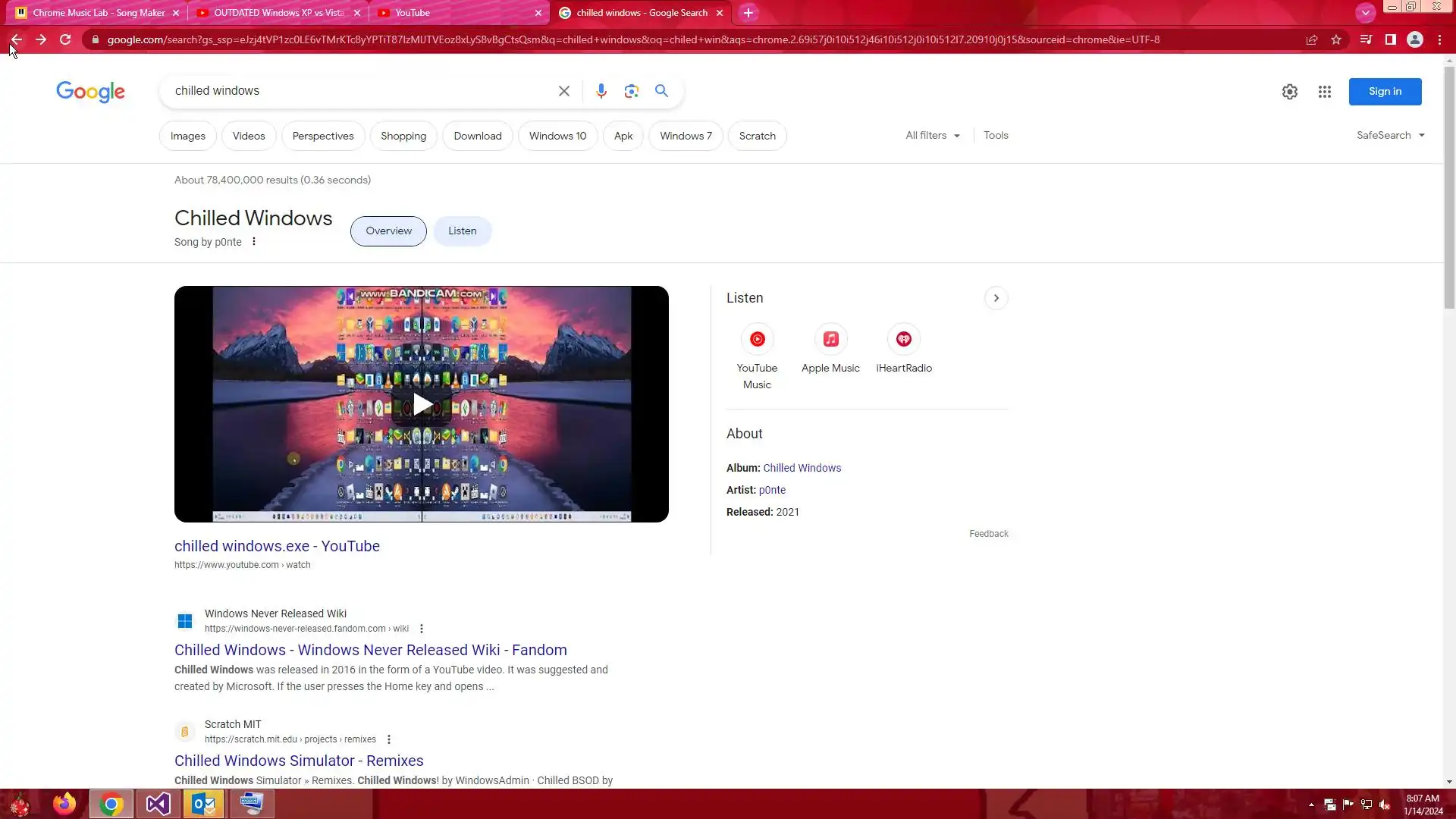Expand the All filters dropdown
Viewport: 1456px width, 819px height.
pos(932,136)
